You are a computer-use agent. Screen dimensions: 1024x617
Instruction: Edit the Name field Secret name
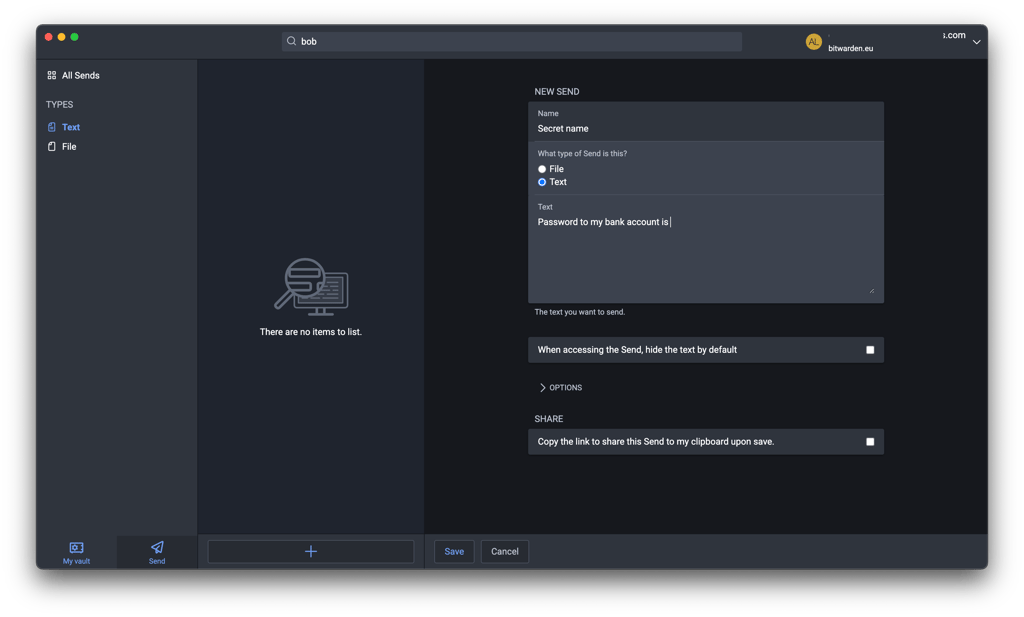coord(706,122)
